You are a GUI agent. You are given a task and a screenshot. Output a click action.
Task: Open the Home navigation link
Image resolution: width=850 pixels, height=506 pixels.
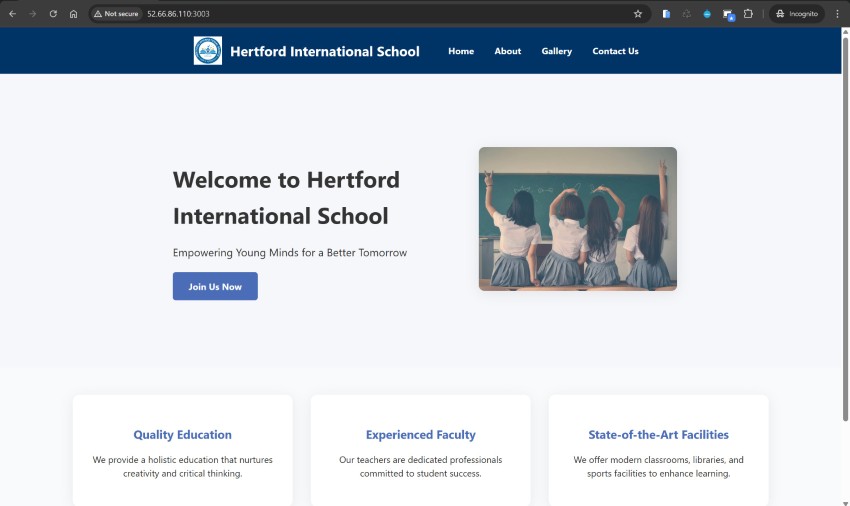[461, 51]
